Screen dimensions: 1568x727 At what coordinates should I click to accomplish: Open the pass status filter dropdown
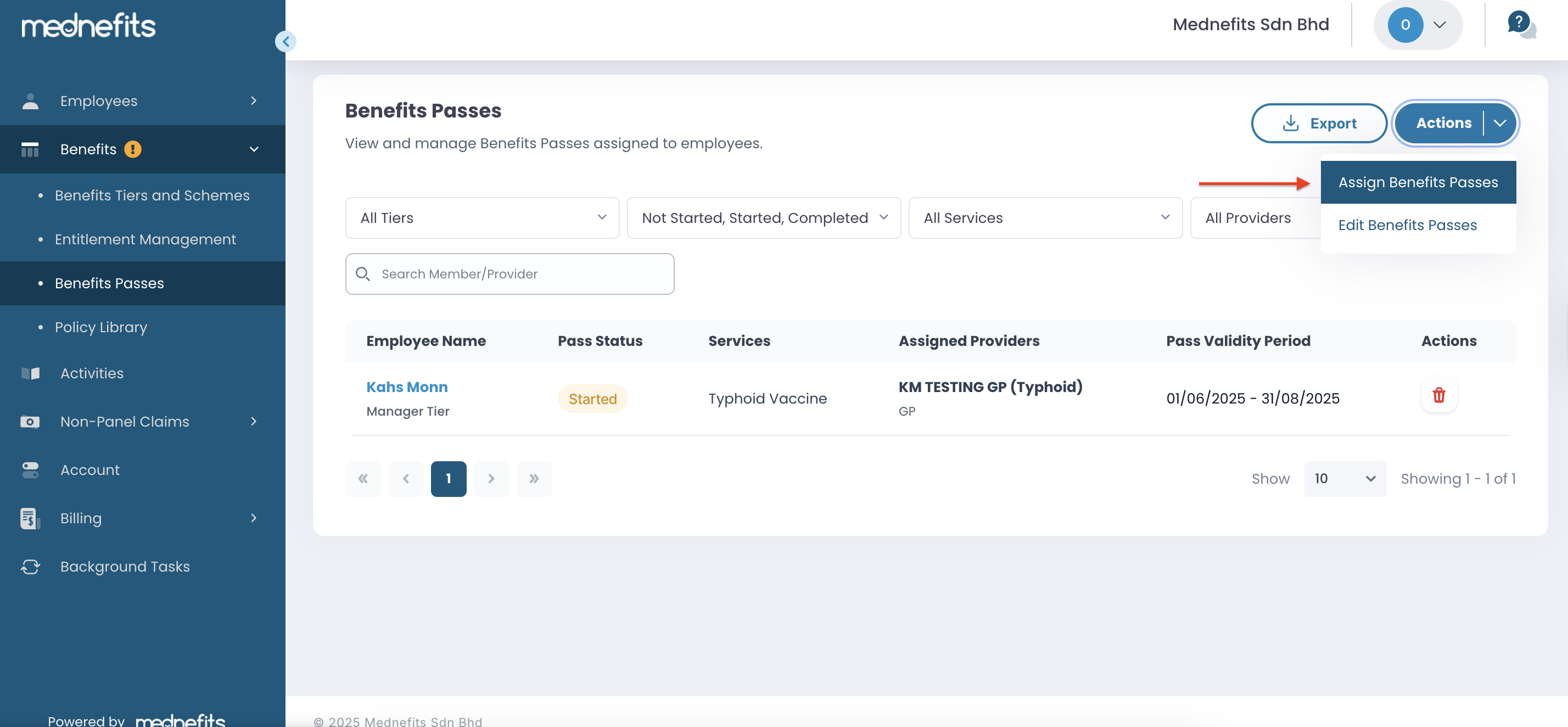[763, 217]
